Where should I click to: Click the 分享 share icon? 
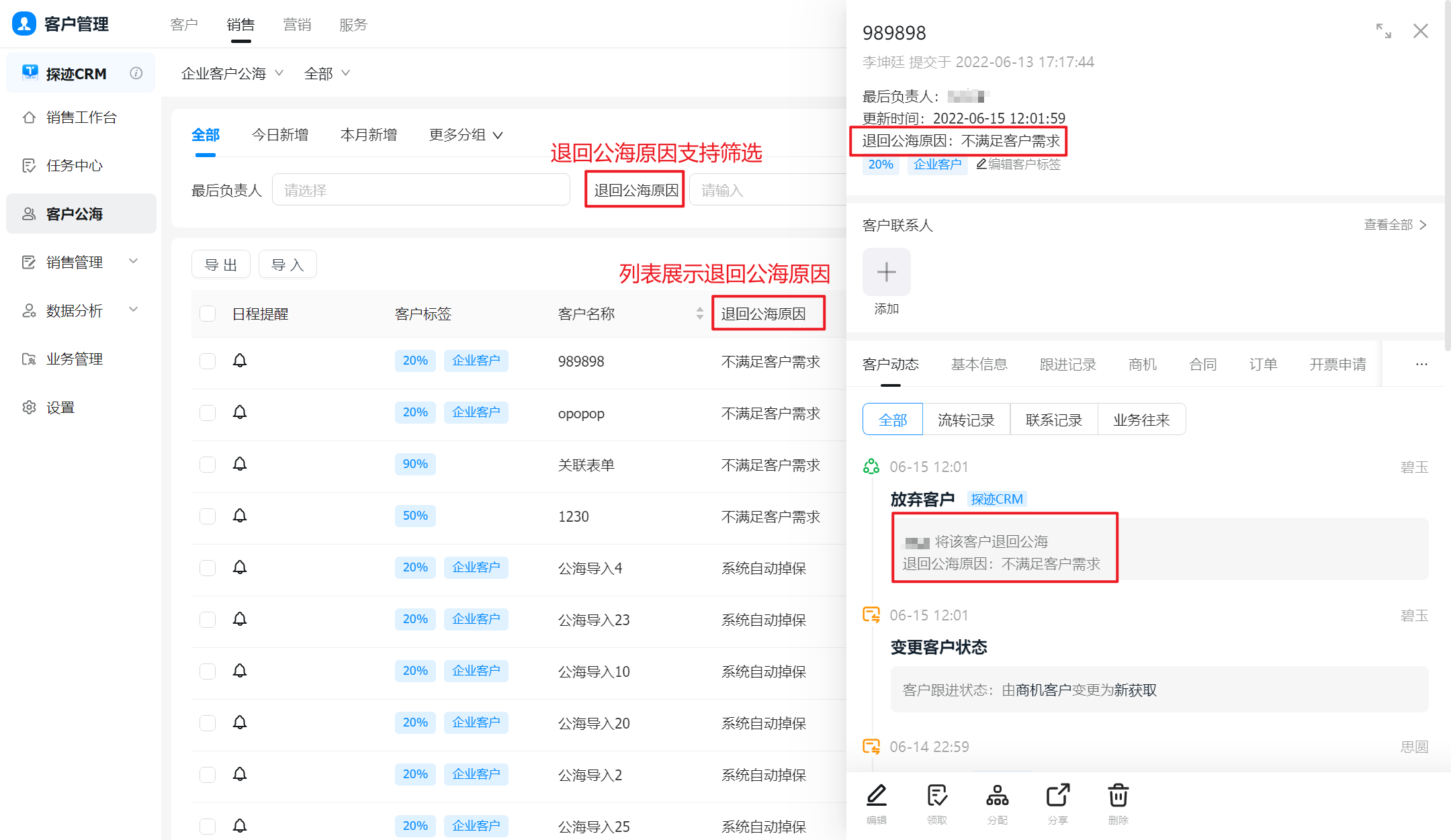pos(1057,796)
